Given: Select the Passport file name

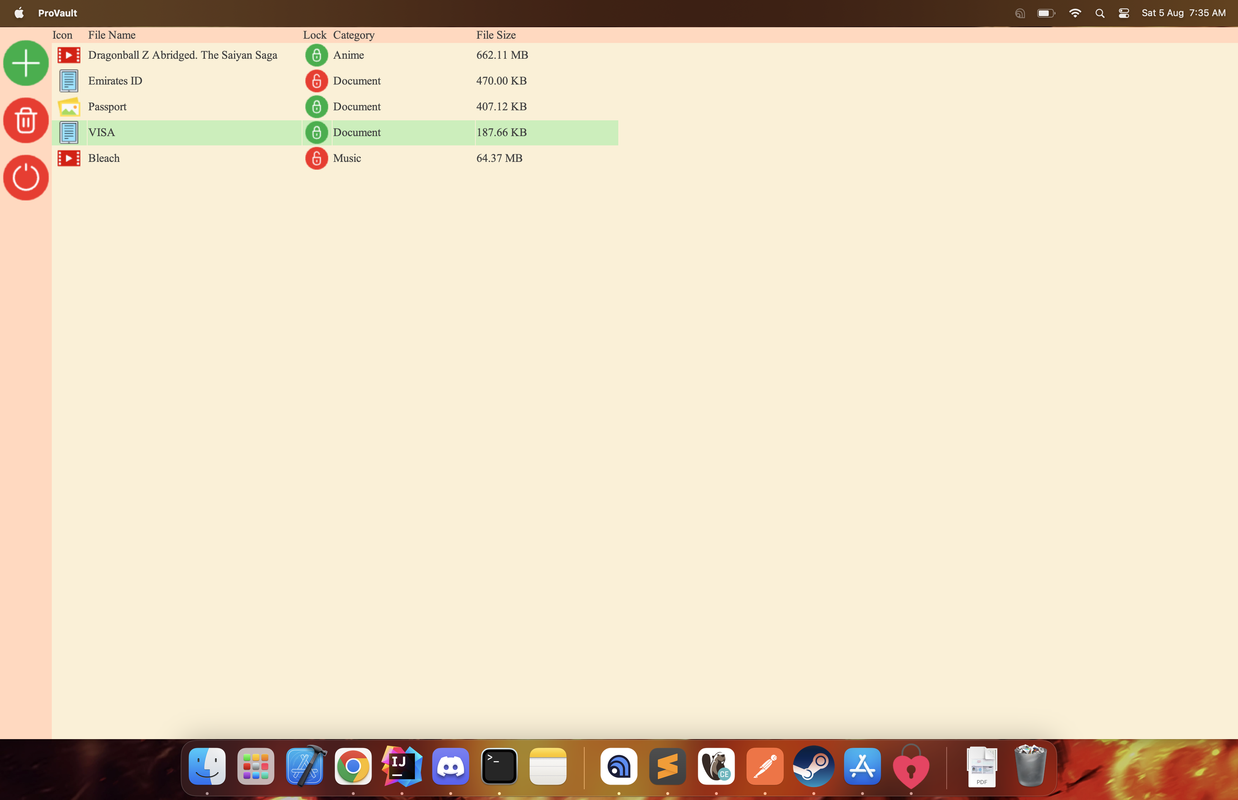Looking at the screenshot, I should (x=107, y=106).
